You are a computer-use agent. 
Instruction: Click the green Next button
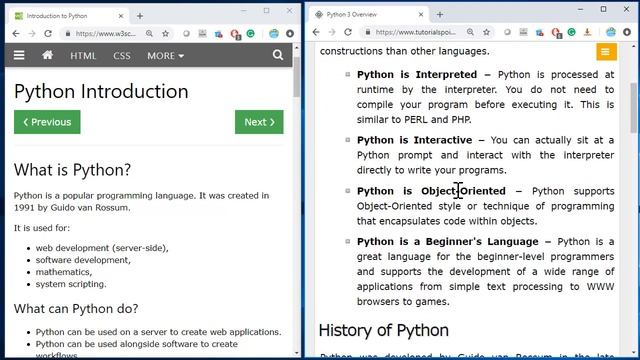tap(259, 122)
